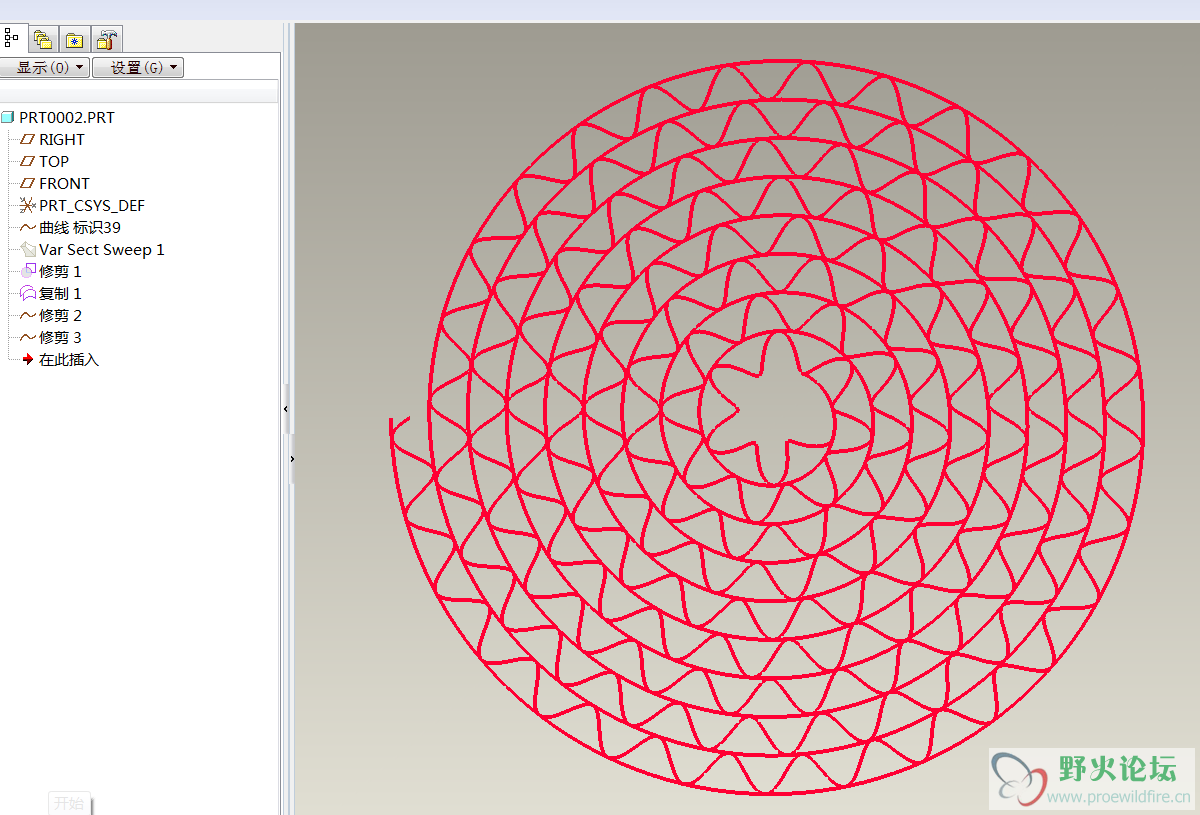Open the Favorites folder tab
The height and width of the screenshot is (815, 1200).
(74, 40)
